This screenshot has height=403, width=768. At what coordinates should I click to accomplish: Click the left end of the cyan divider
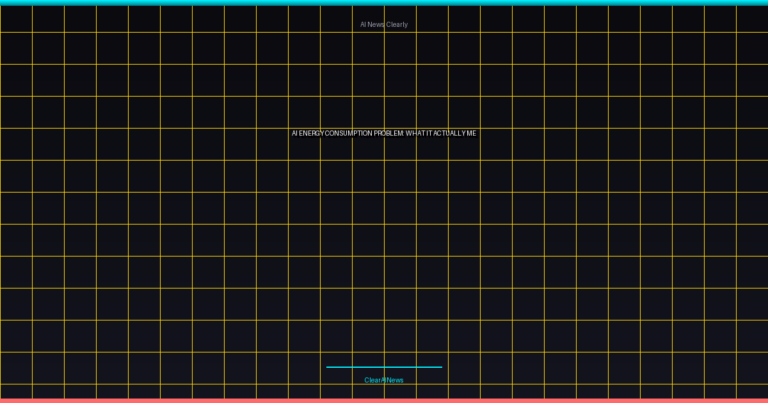328,367
